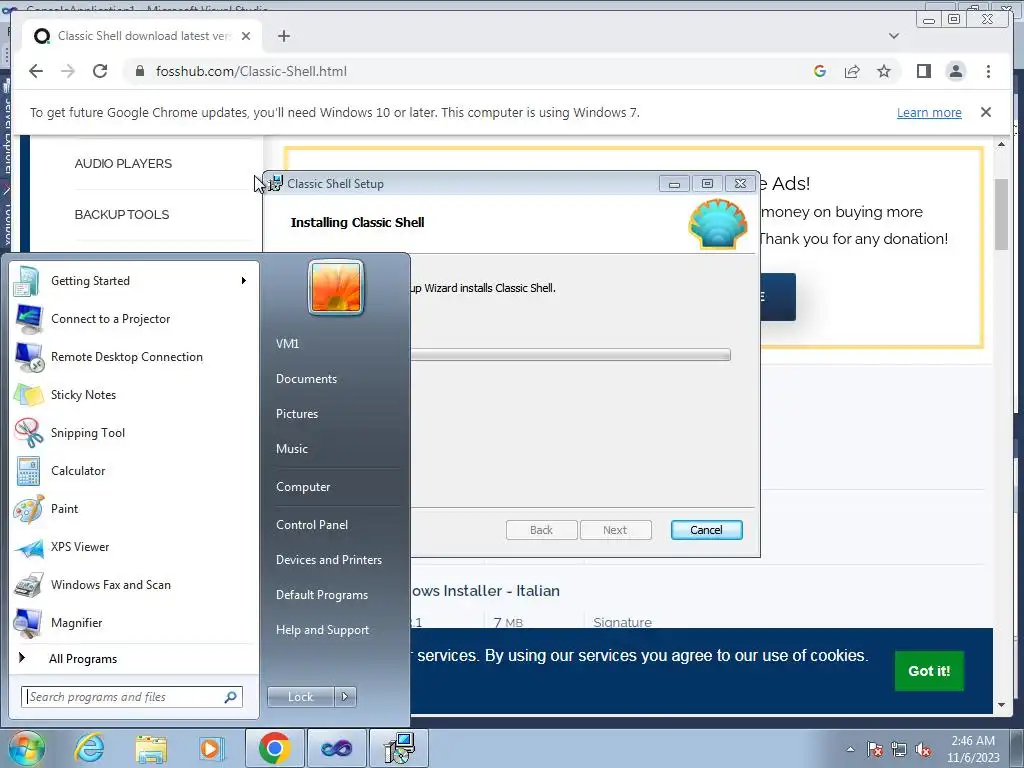Click Lock button in Start menu
Screen dimensions: 1024x768
[x=301, y=697]
